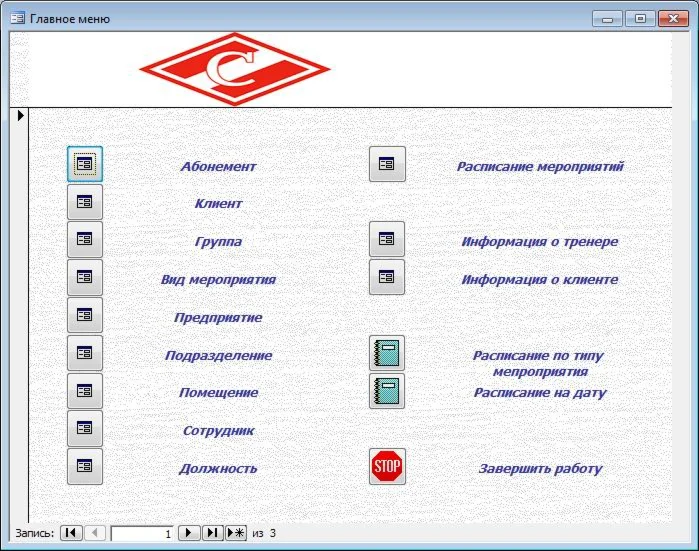Open the Информация о тренере form button
699x551 pixels.
(x=387, y=239)
